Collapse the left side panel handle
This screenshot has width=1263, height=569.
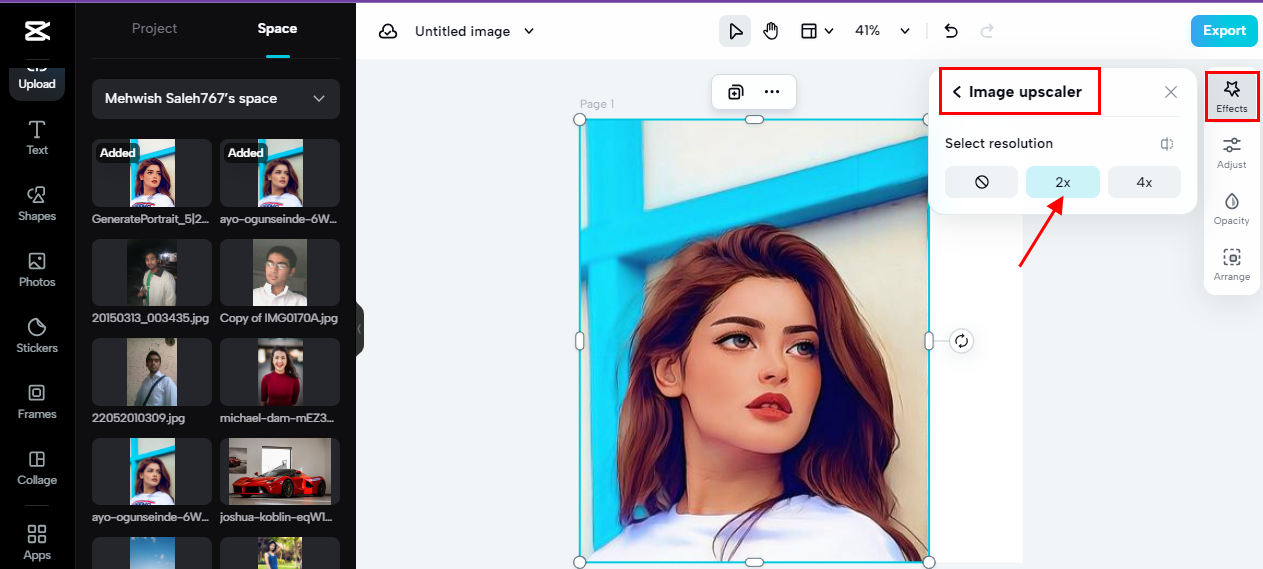(x=360, y=329)
